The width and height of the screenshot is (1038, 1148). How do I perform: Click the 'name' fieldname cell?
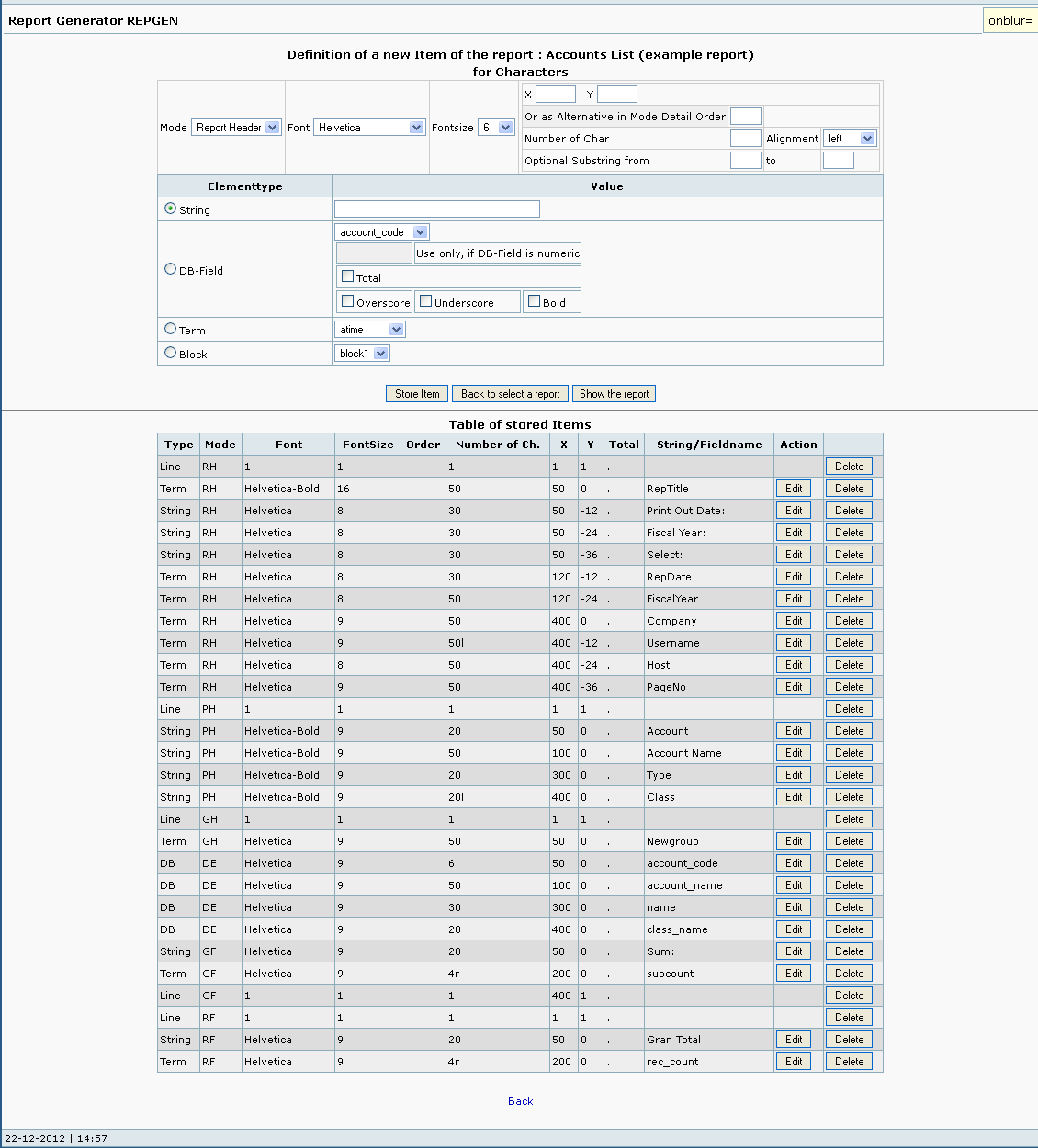point(709,907)
